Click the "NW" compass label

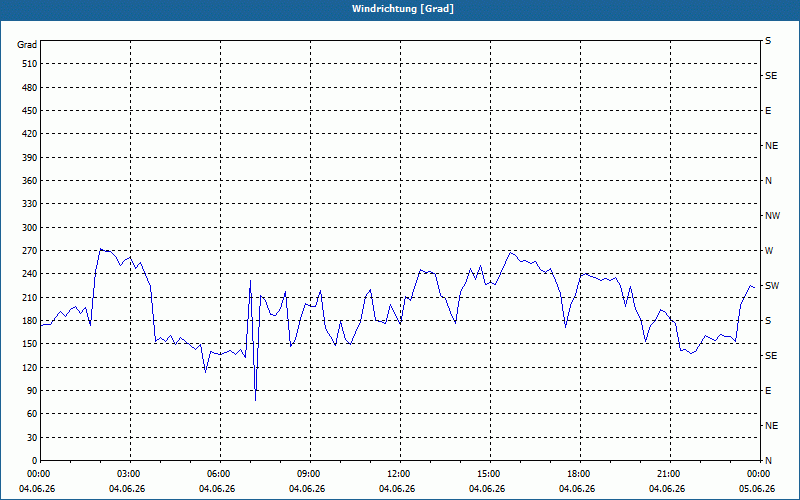[772, 216]
